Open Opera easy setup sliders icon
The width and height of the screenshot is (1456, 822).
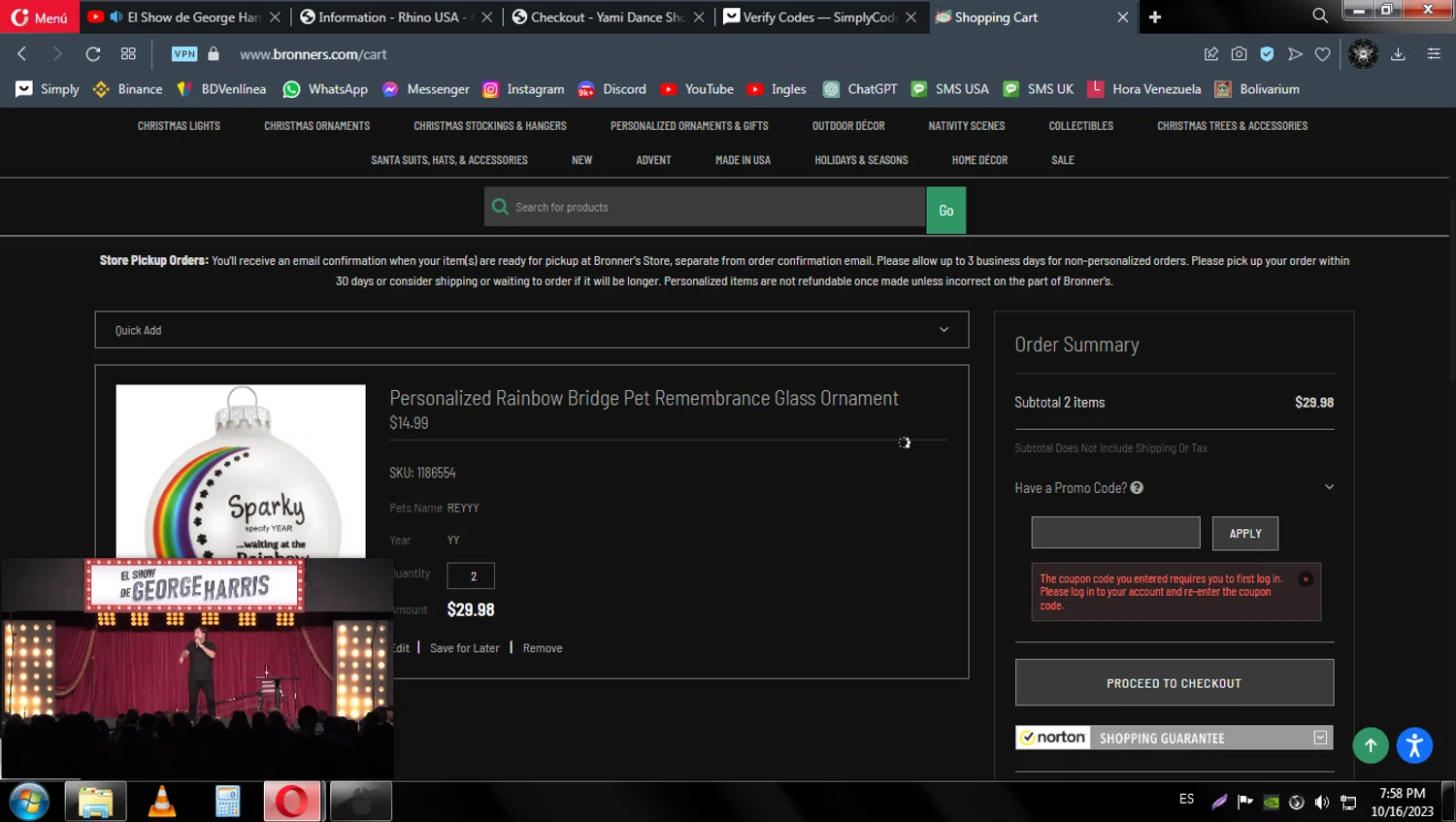(1434, 54)
